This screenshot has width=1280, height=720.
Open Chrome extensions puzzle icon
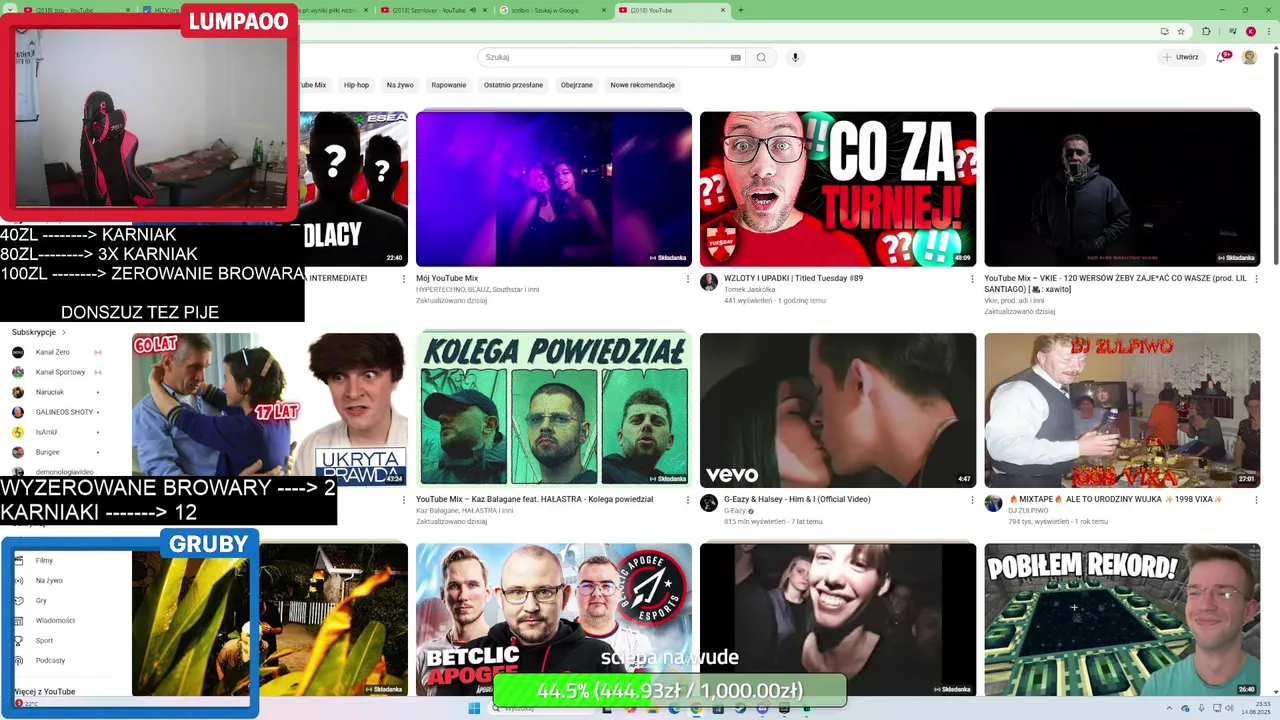[x=1206, y=31]
